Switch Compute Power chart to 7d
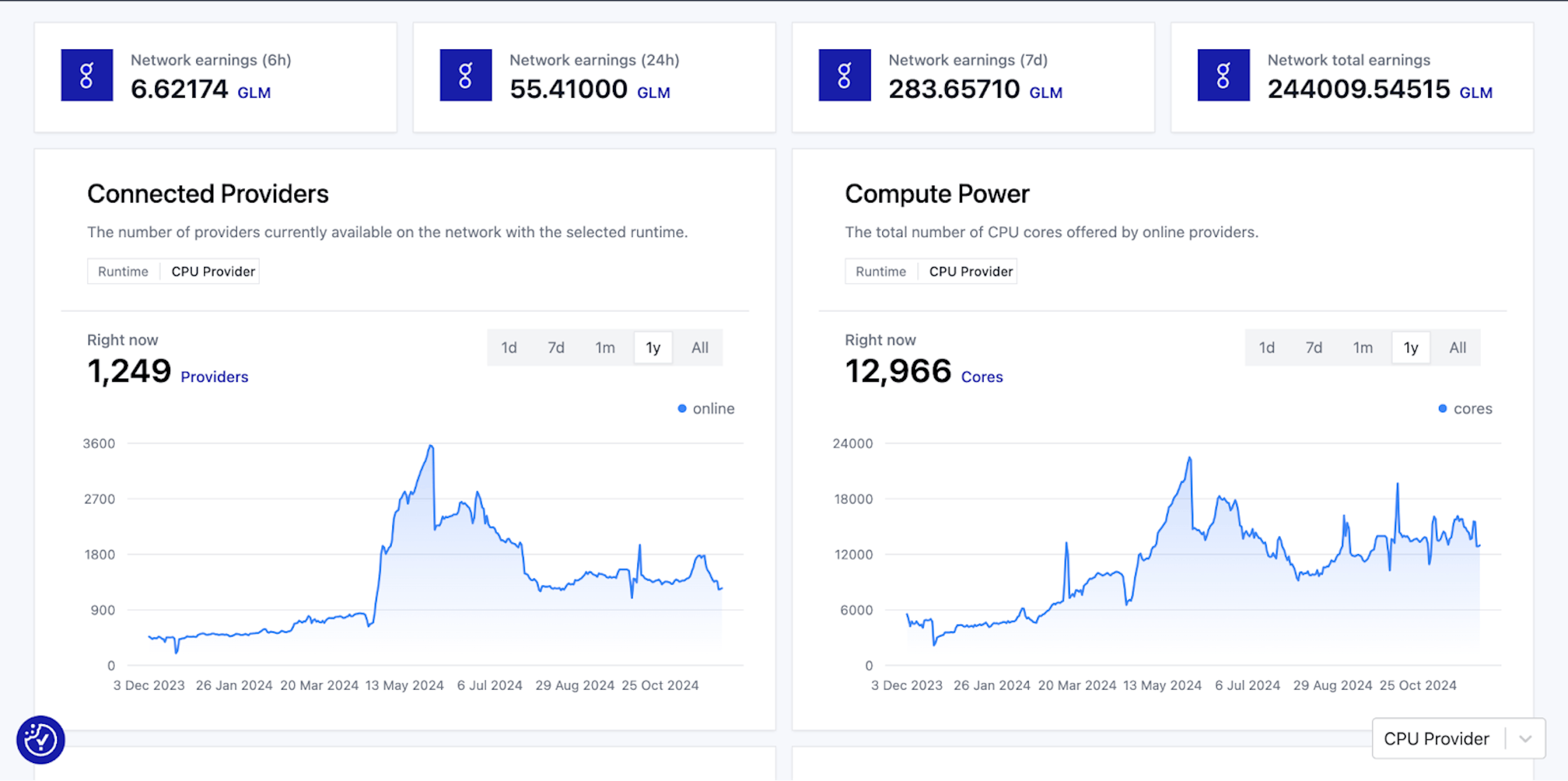 [x=1314, y=347]
